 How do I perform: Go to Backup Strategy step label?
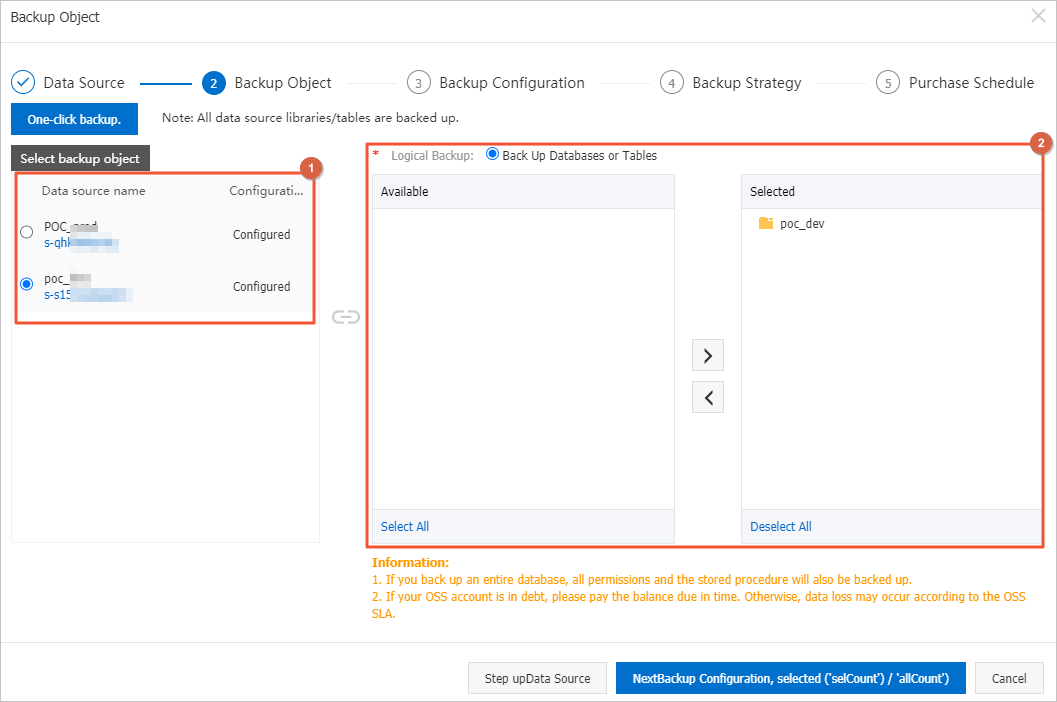pyautogui.click(x=747, y=83)
